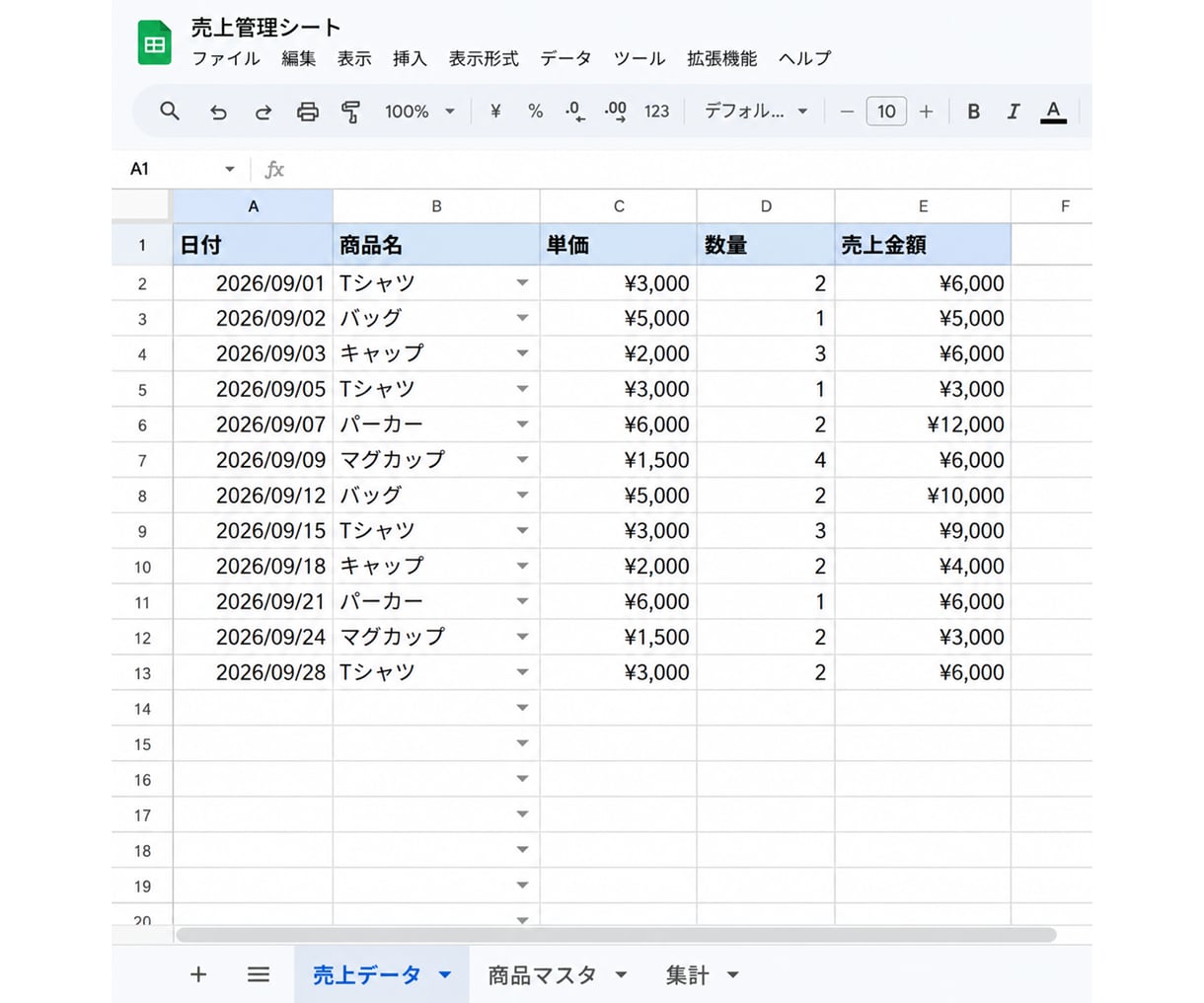Screen dimensions: 1204x1003
Task: Format as currency with the ¥ icon
Action: (495, 112)
